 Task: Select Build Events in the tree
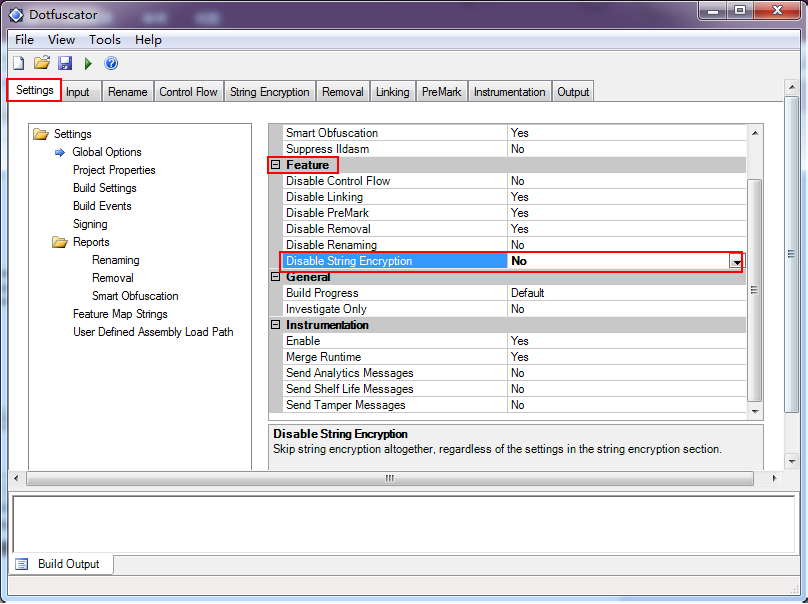[x=102, y=206]
